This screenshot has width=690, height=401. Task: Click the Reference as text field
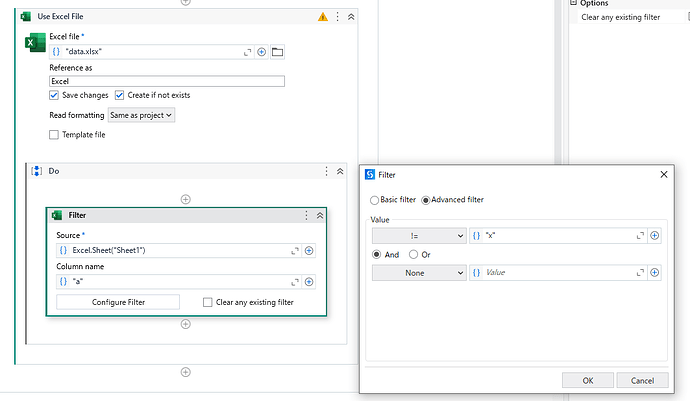(167, 81)
